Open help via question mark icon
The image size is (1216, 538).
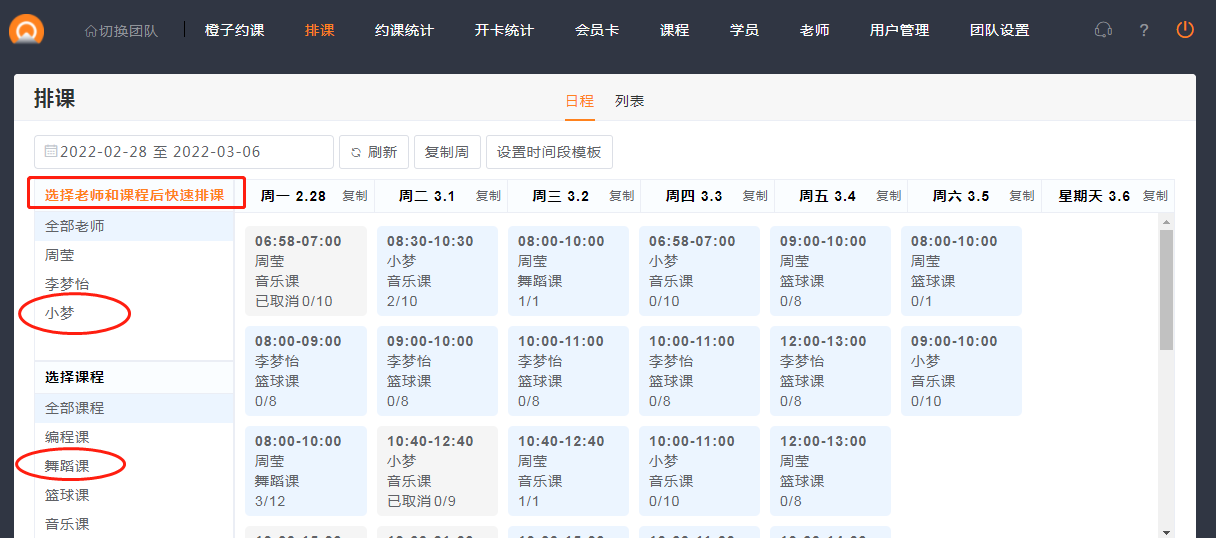tap(1144, 30)
